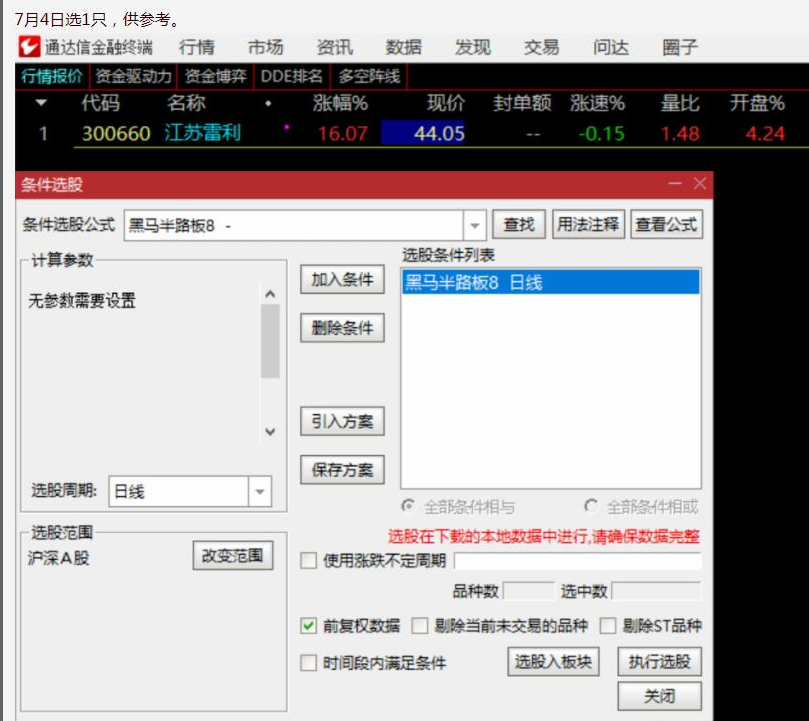
Task: Minimize the 条件选股 dialog
Action: (674, 183)
